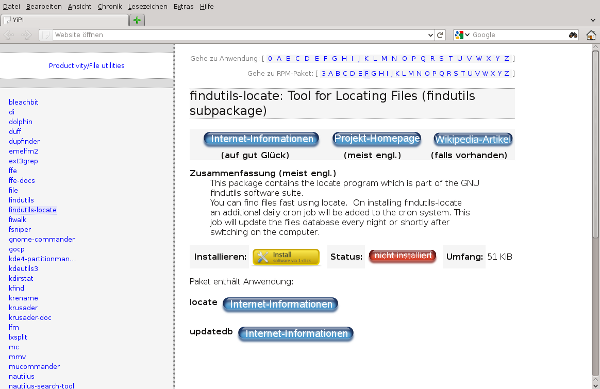Open the Chronik menu

(110, 7)
